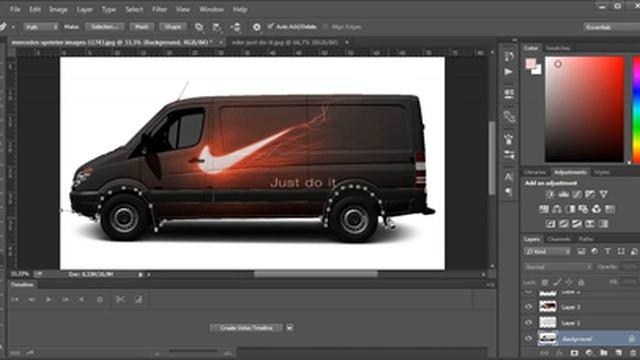The height and width of the screenshot is (360, 640).
Task: Click the Selection... button
Action: point(105,27)
